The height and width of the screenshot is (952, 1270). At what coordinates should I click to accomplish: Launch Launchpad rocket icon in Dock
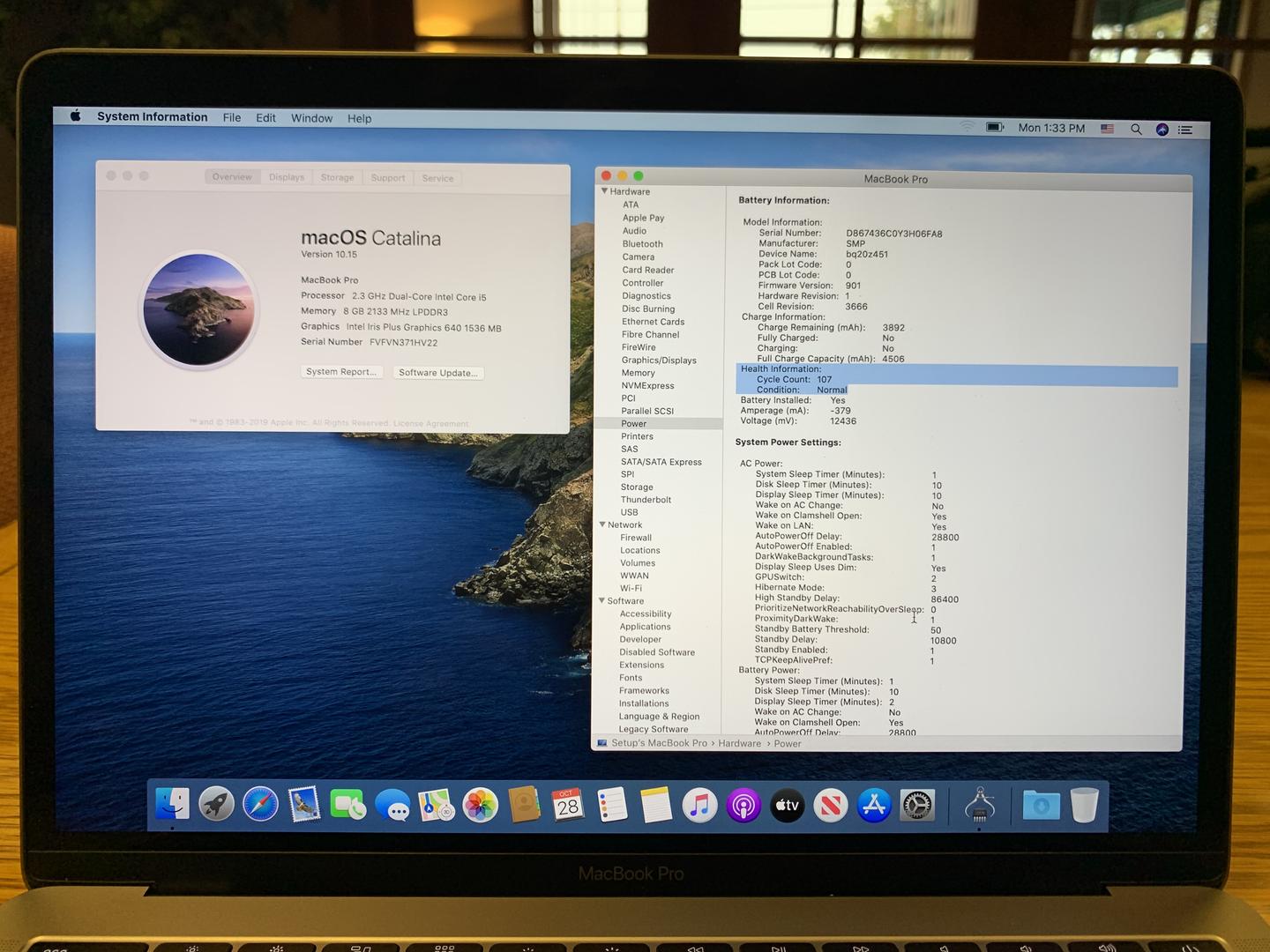click(216, 804)
